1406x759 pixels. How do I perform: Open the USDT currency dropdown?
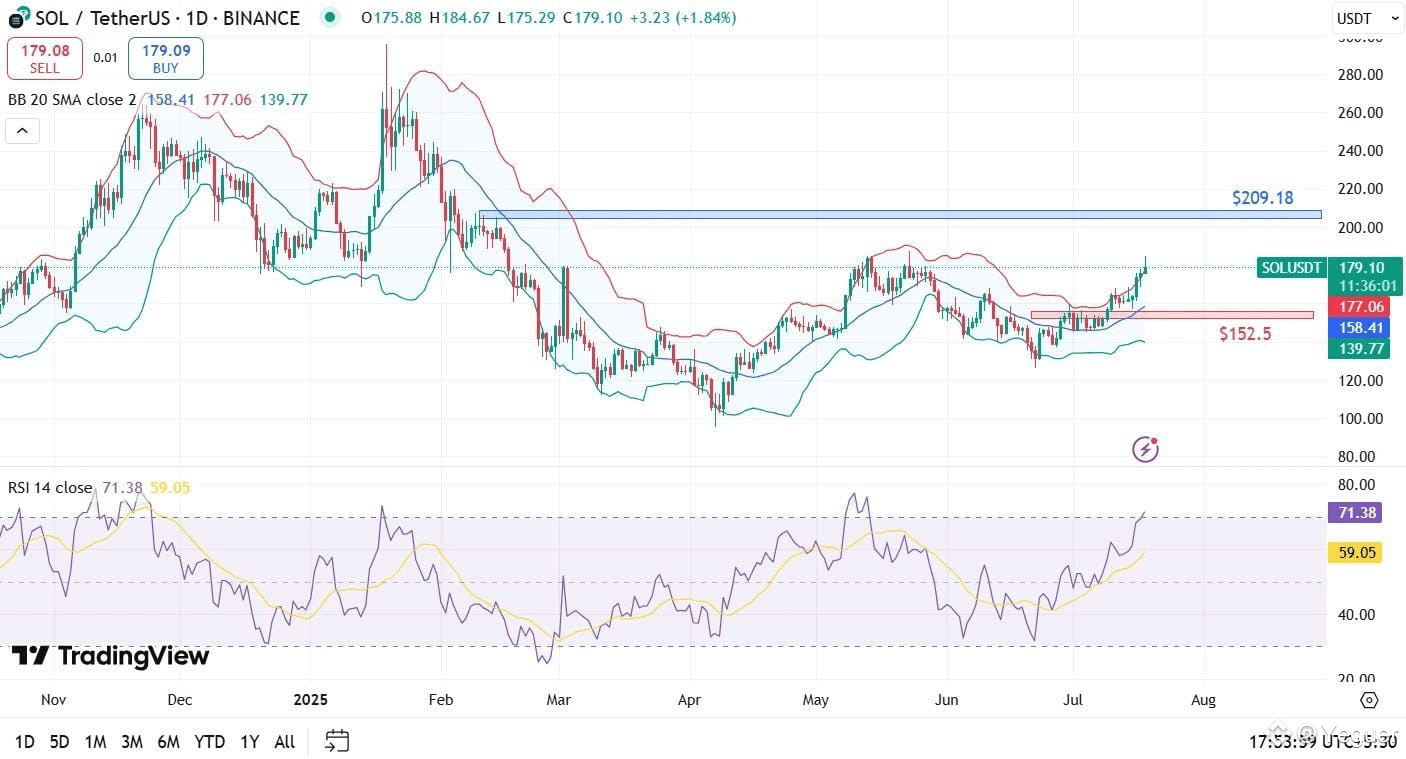1369,18
